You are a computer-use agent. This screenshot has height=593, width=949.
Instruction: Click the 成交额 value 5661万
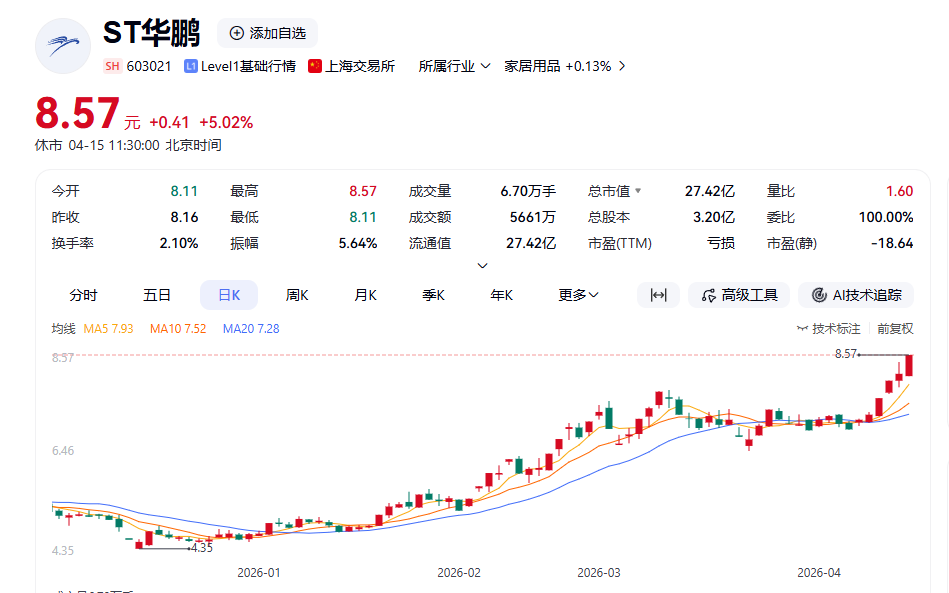coord(533,217)
